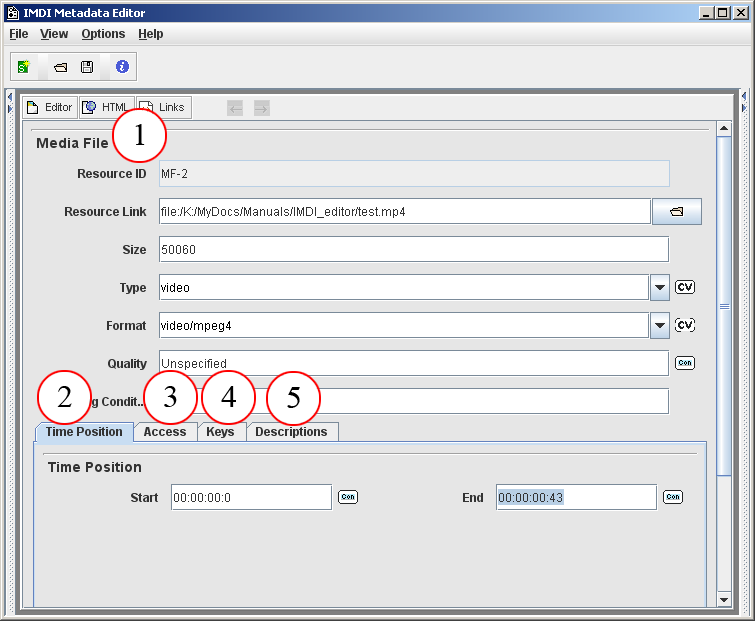Click Con button beside End time
Viewport: 755px width, 621px height.
click(x=673, y=497)
